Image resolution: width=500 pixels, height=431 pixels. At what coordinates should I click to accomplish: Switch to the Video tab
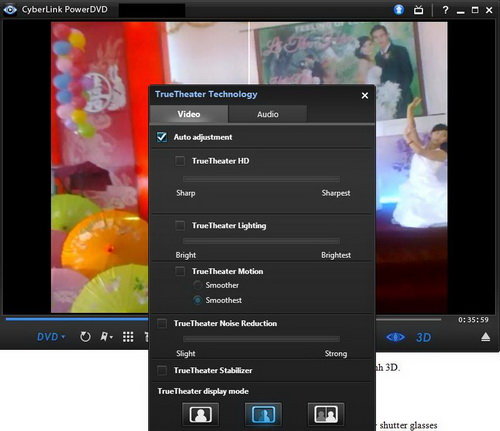[189, 114]
